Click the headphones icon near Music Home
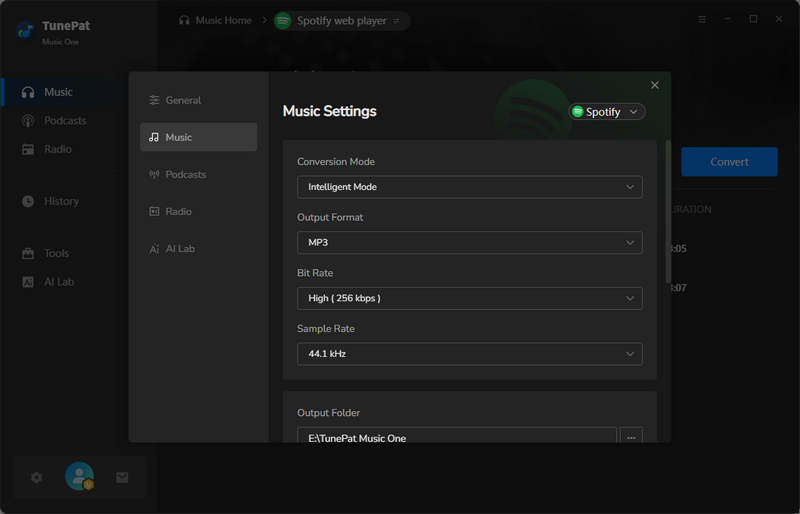Screen dimensions: 800x514 (x=184, y=20)
